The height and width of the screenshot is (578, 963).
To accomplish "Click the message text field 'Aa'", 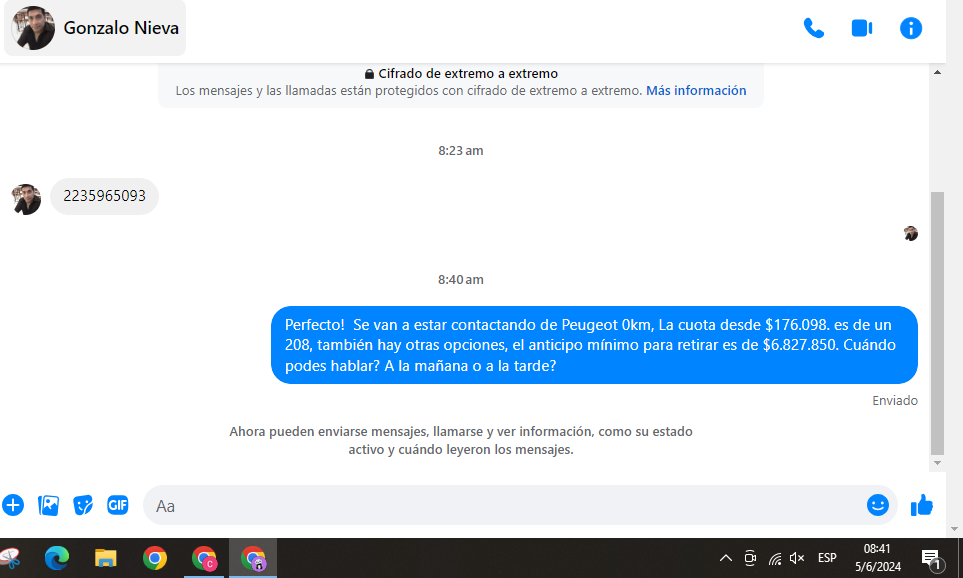I will click(x=500, y=506).
